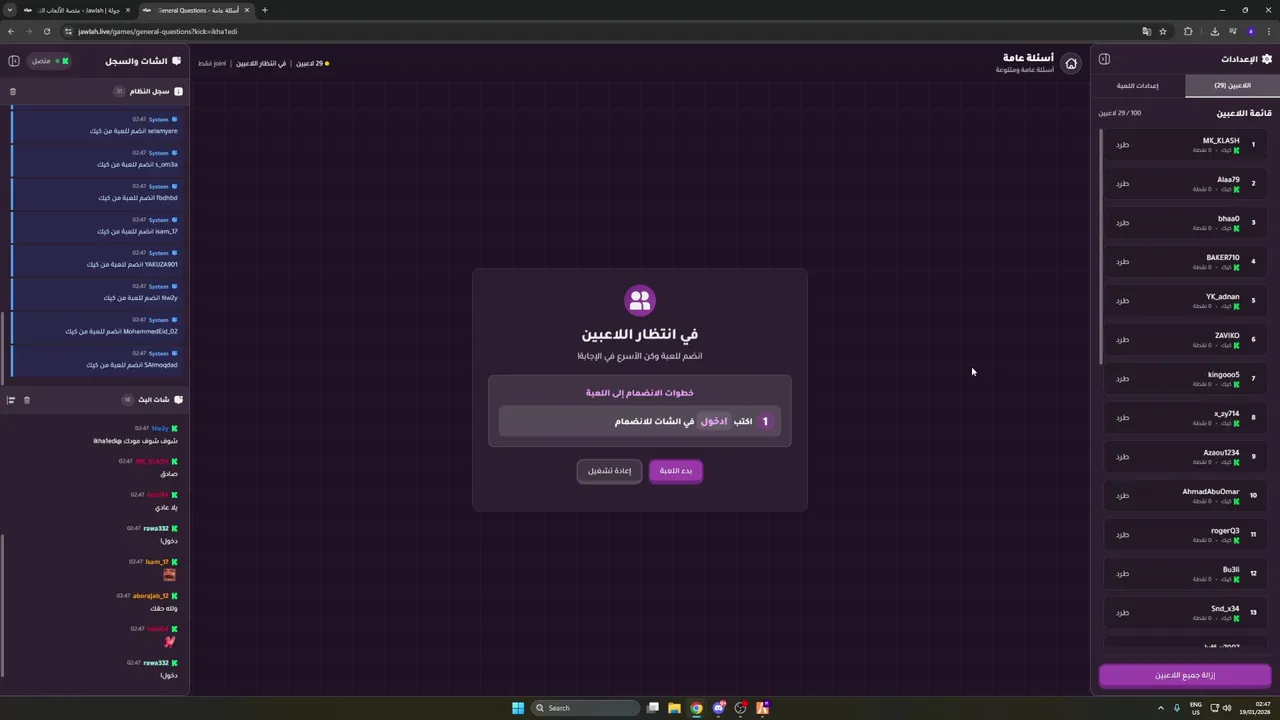
Task: Click the Kick connected status badge متصل
Action: coord(47,61)
